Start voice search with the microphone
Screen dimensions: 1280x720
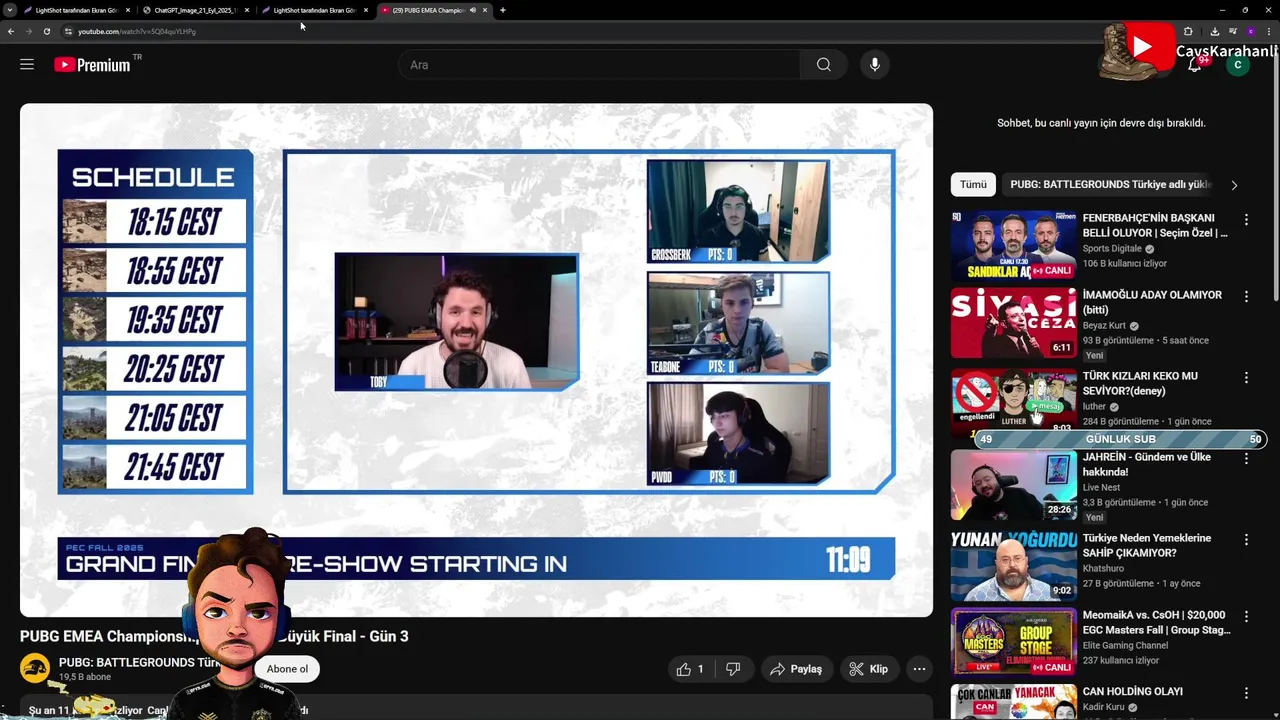[875, 65]
